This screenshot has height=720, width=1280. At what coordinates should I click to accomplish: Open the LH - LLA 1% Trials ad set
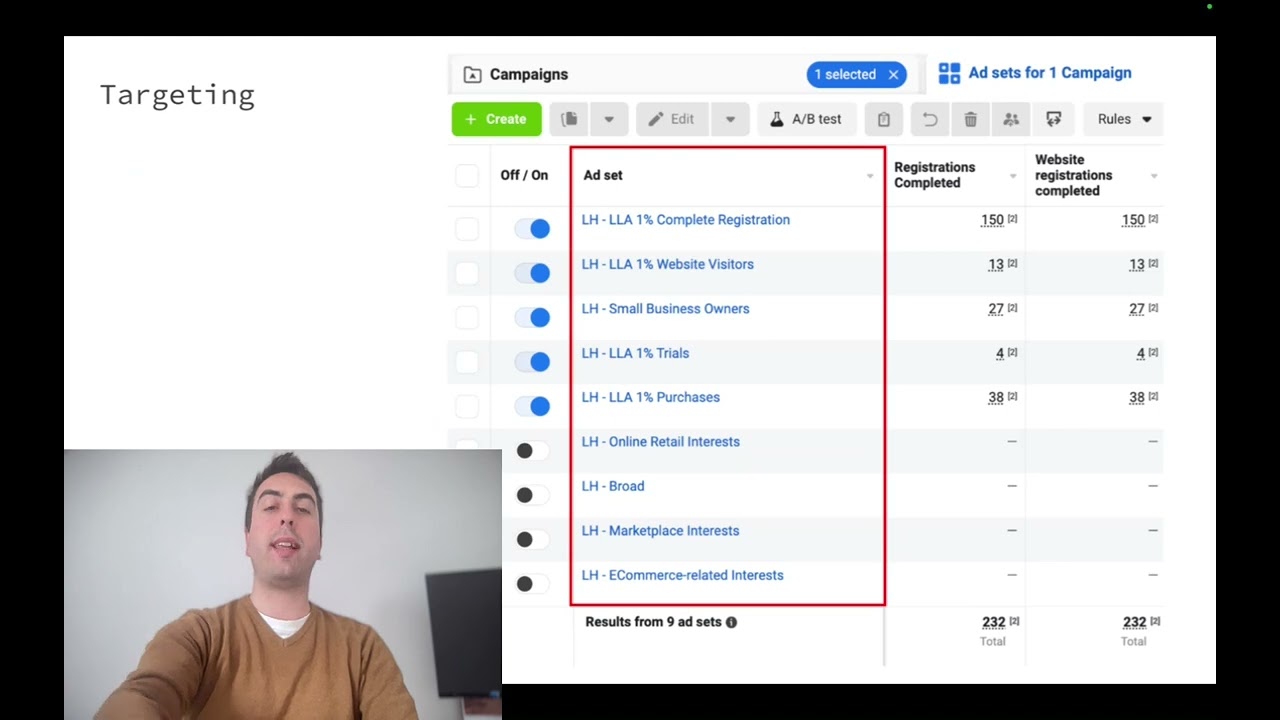click(x=635, y=353)
